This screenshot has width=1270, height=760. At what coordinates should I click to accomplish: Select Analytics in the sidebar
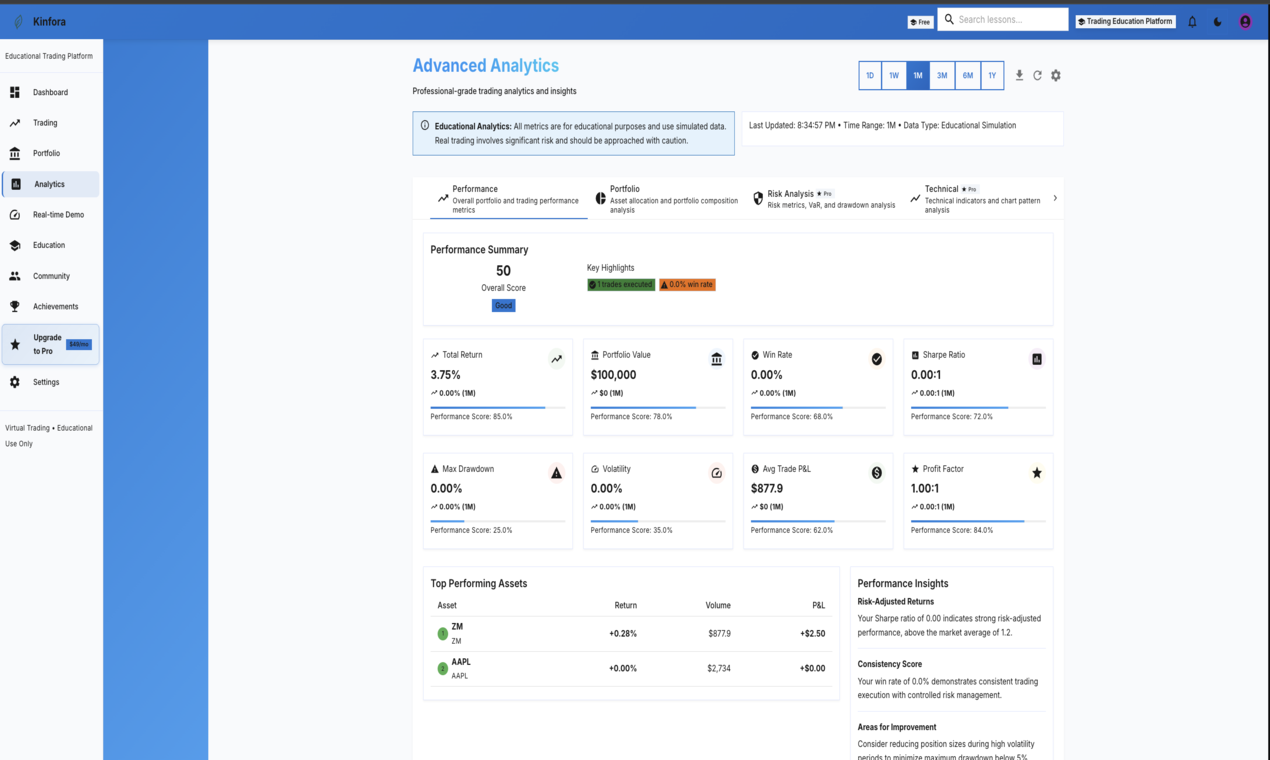click(51, 184)
